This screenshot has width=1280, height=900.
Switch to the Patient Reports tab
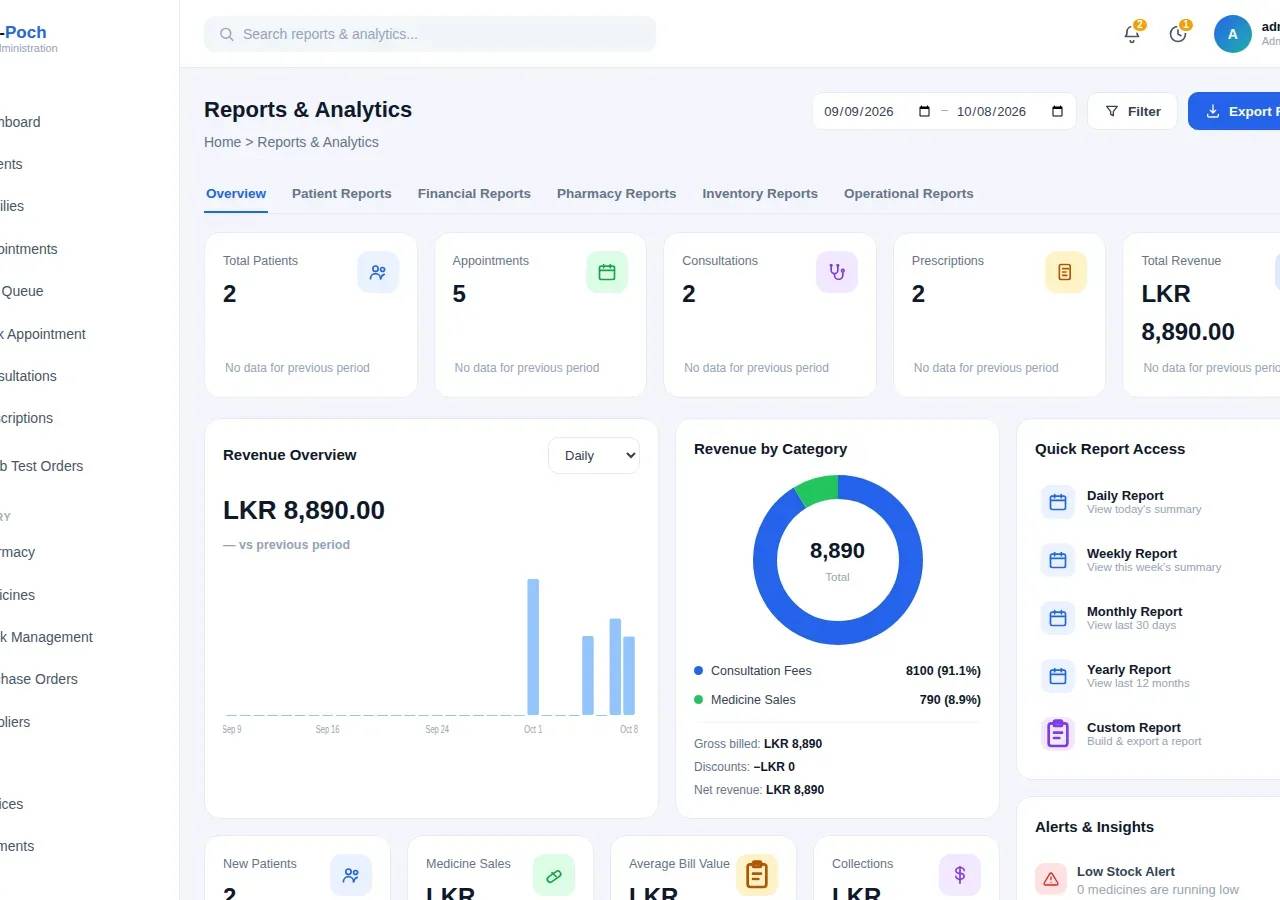(342, 194)
